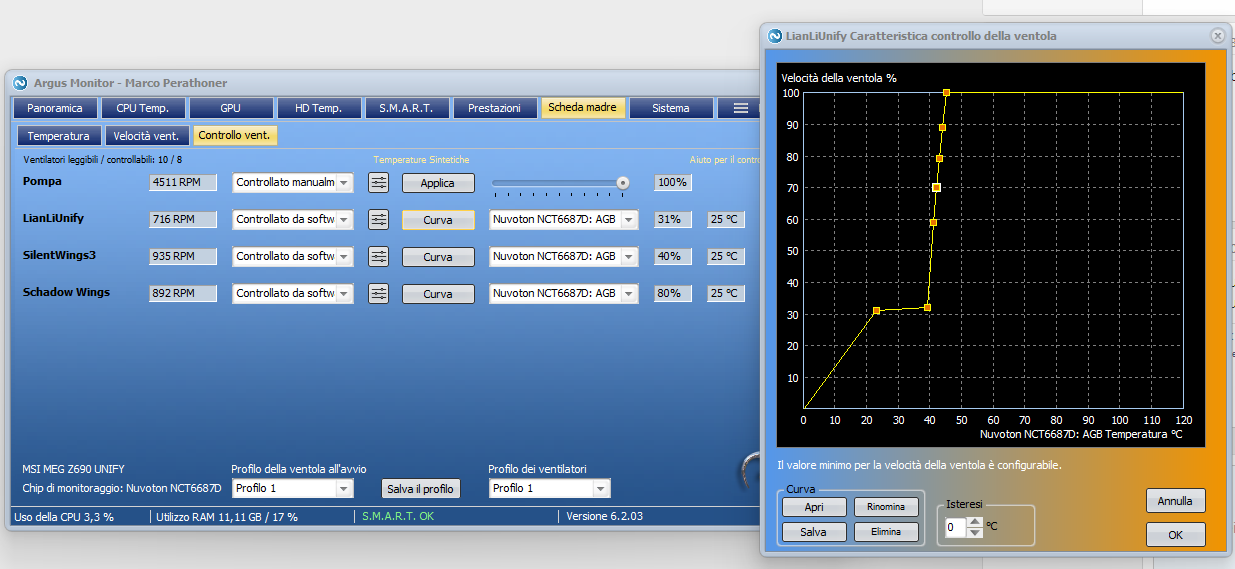Click Schadow Wings 892 RPM reading
Viewport: 1235px width, 569px height.
(x=183, y=294)
